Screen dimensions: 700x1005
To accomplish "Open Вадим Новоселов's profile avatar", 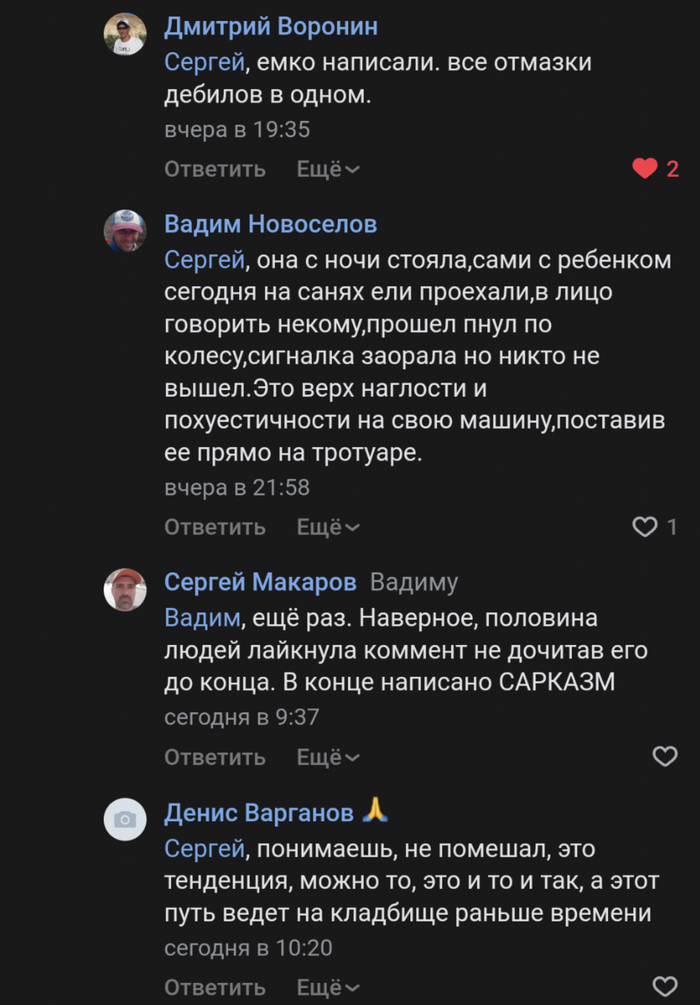I will [x=125, y=231].
